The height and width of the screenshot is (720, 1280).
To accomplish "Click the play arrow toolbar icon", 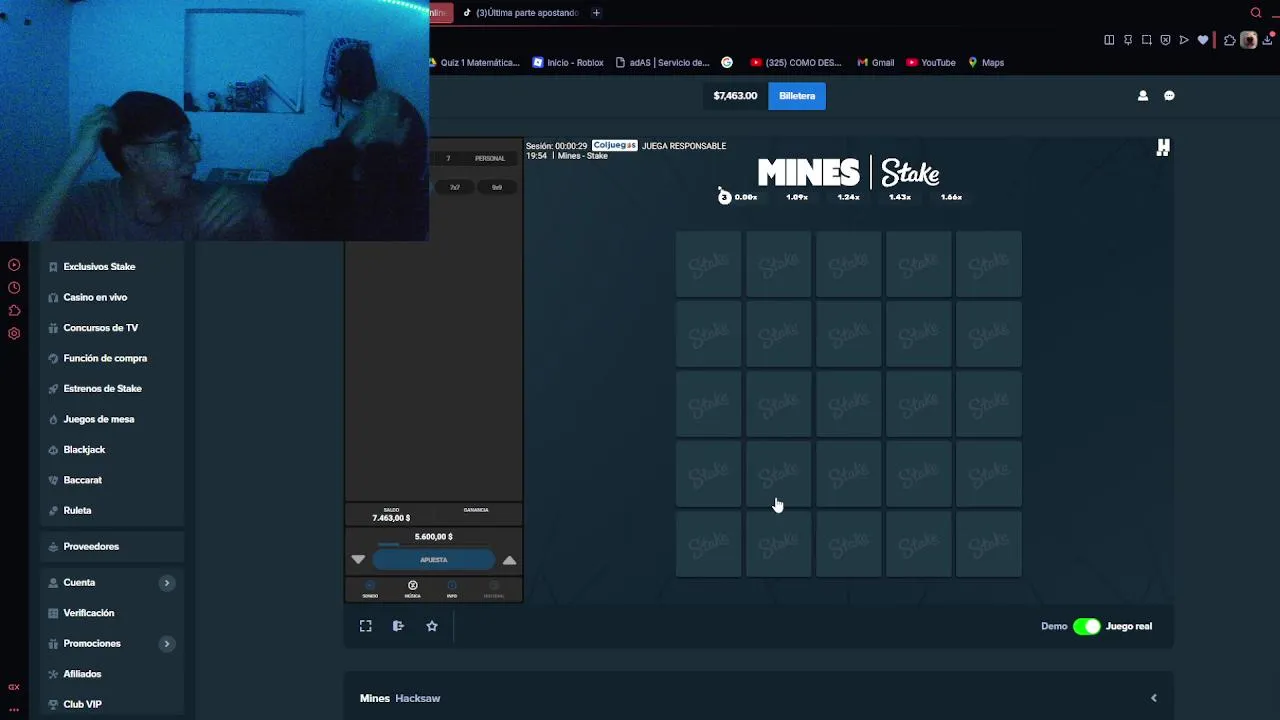I will click(1184, 40).
